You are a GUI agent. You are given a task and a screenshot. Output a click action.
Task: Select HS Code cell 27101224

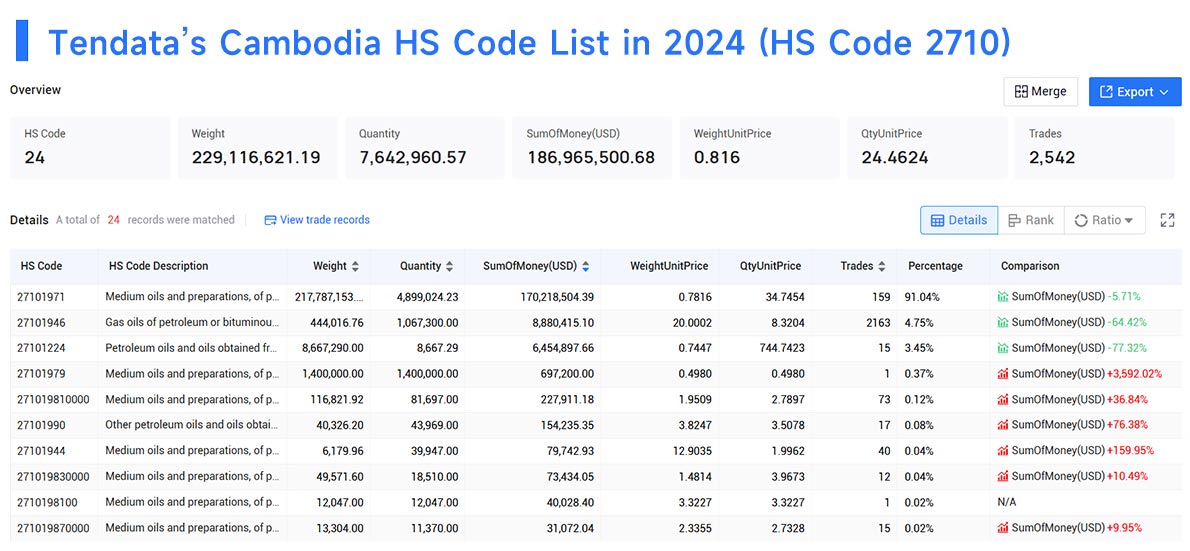[x=41, y=348]
